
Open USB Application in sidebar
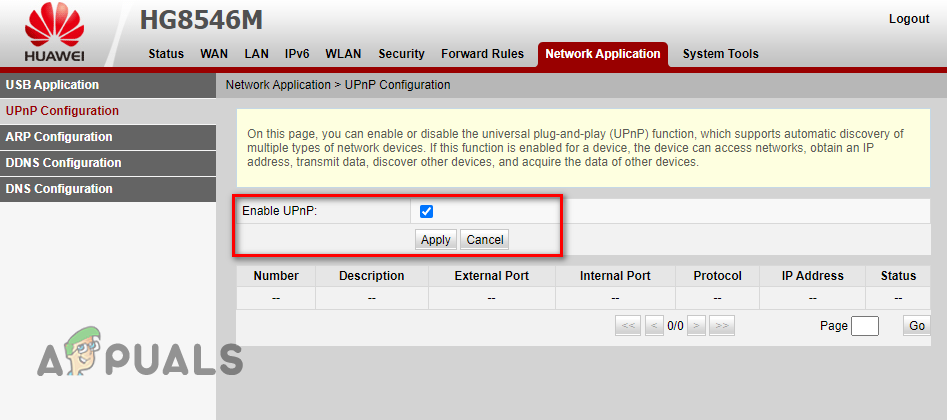coord(108,85)
